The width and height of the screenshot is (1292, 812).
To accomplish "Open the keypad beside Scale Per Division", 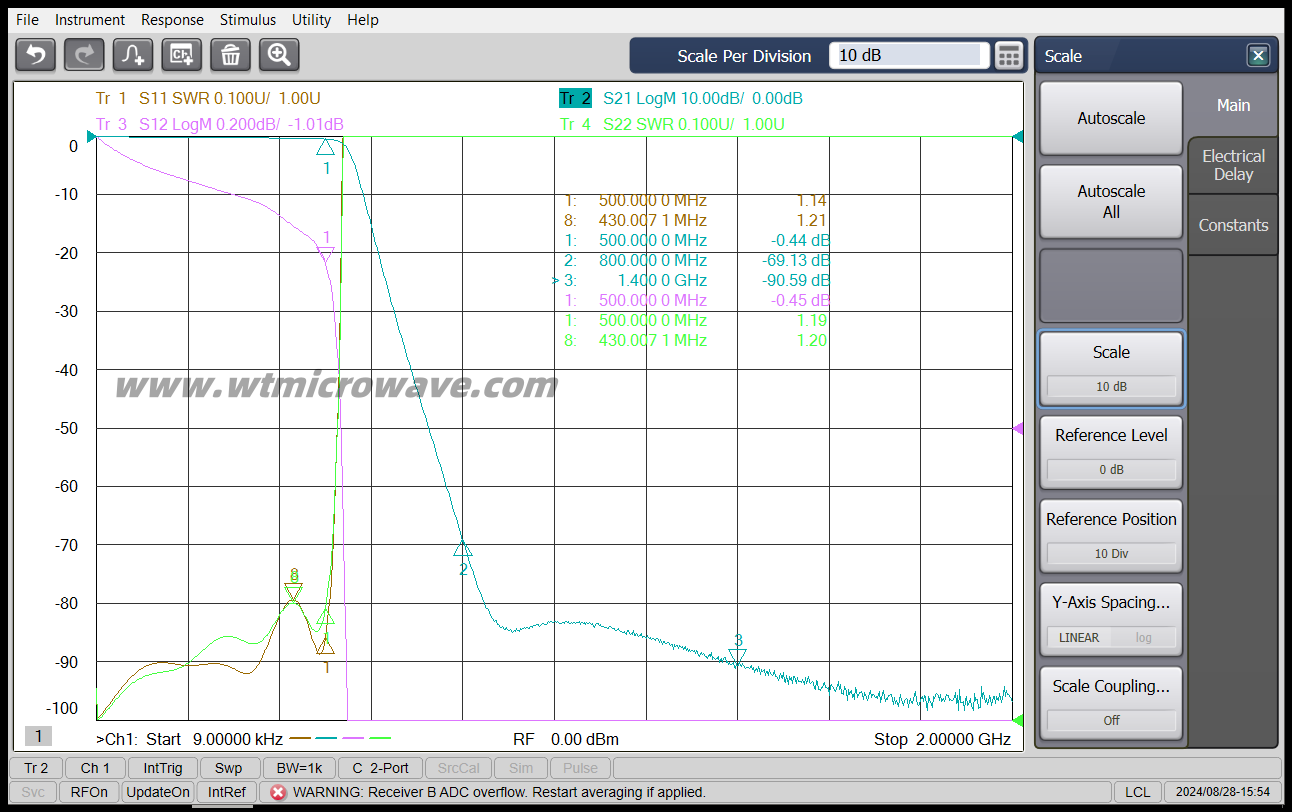I will [x=1009, y=55].
